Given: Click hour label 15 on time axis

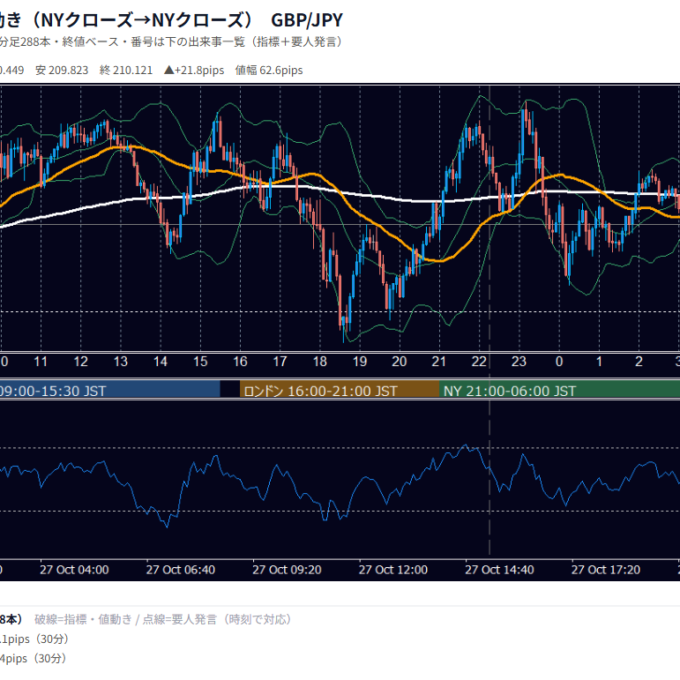Looking at the screenshot, I should [200, 361].
